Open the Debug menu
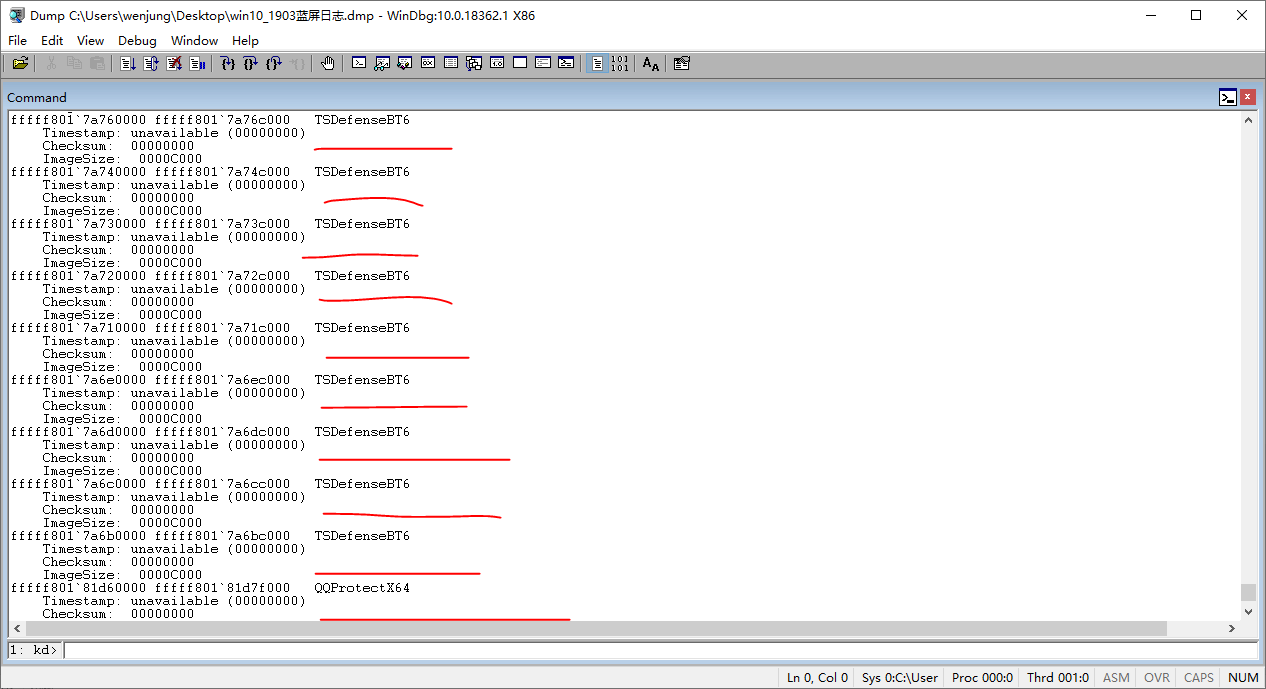 click(137, 40)
